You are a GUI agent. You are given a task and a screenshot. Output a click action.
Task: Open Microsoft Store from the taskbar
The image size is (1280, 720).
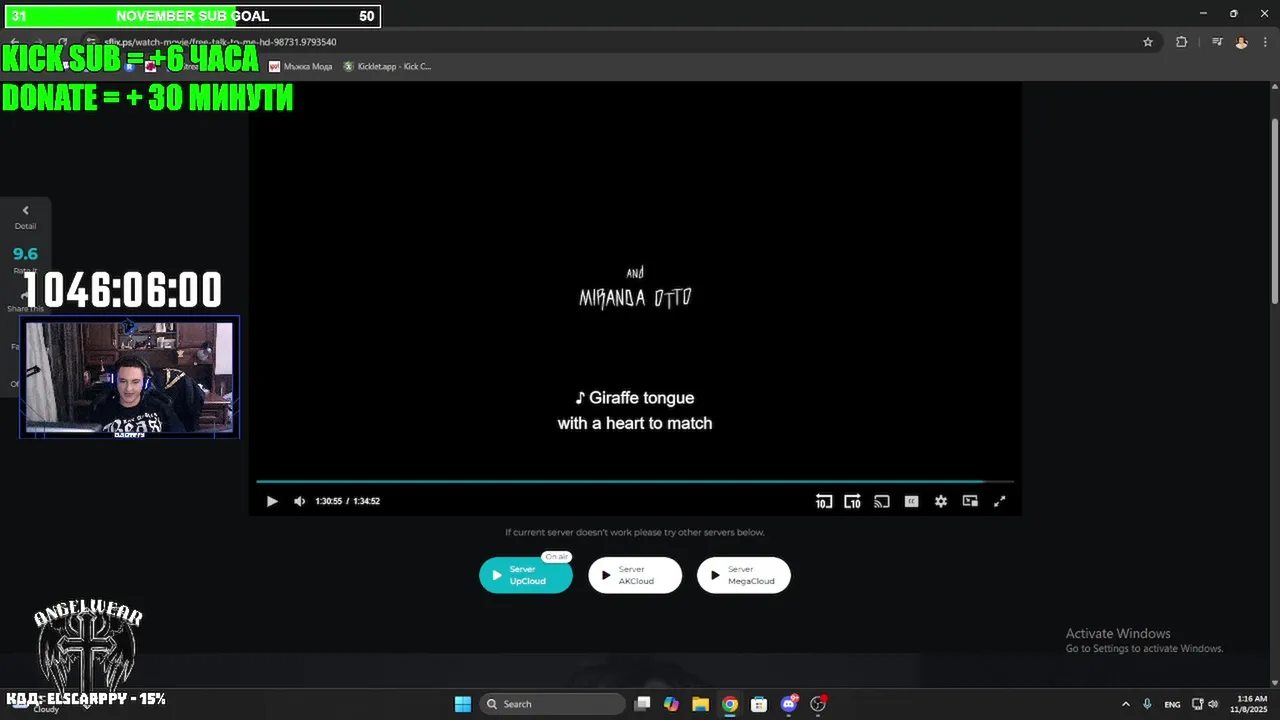point(759,704)
